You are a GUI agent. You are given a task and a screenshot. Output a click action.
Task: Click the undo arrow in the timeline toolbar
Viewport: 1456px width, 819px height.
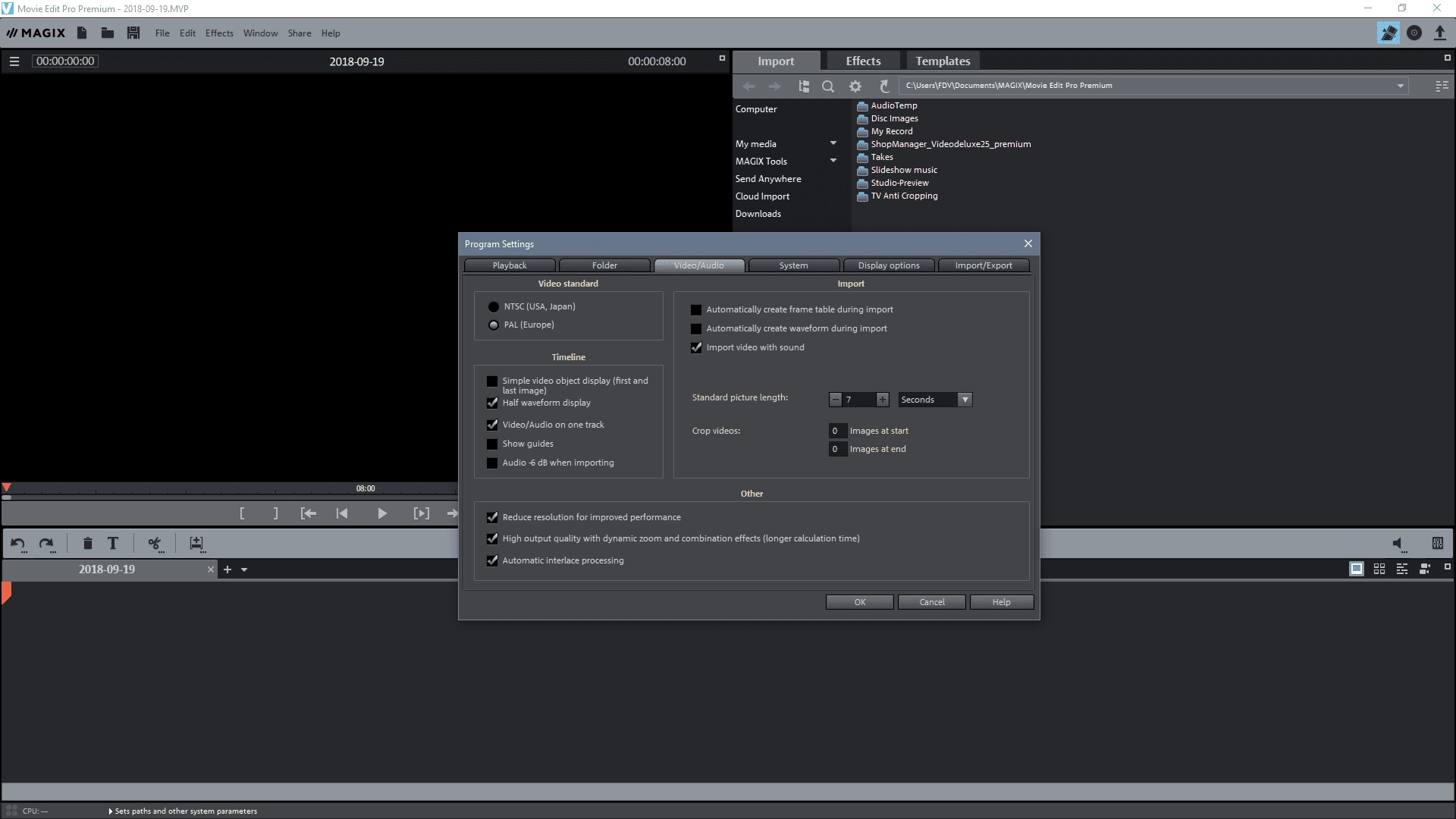[18, 543]
